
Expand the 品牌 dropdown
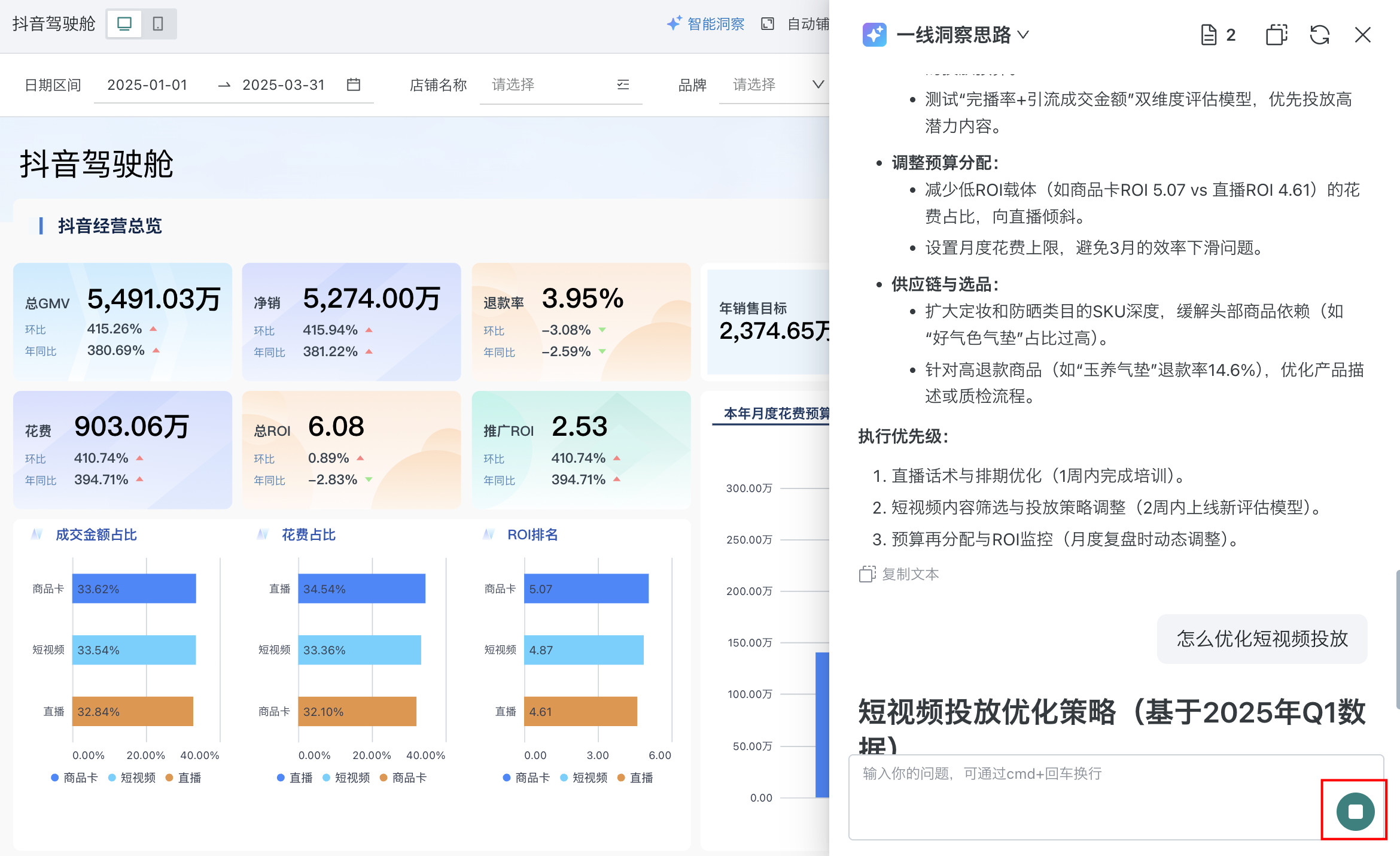coord(817,85)
